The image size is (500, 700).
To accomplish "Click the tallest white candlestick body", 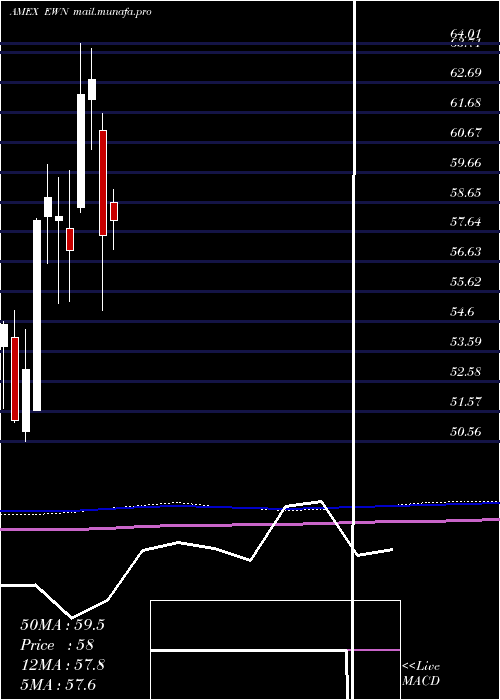I will [x=37, y=315].
